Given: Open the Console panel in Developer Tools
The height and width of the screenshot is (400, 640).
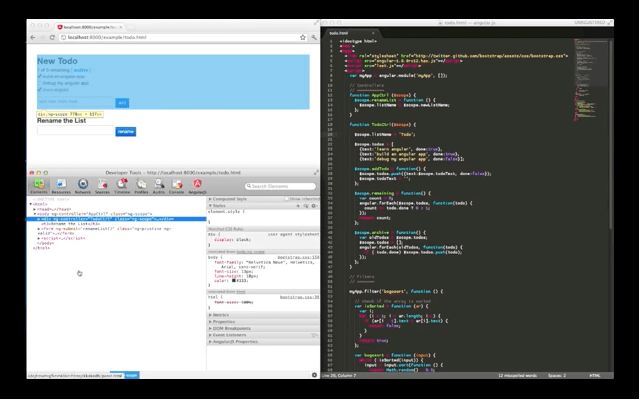Looking at the screenshot, I should tap(177, 186).
